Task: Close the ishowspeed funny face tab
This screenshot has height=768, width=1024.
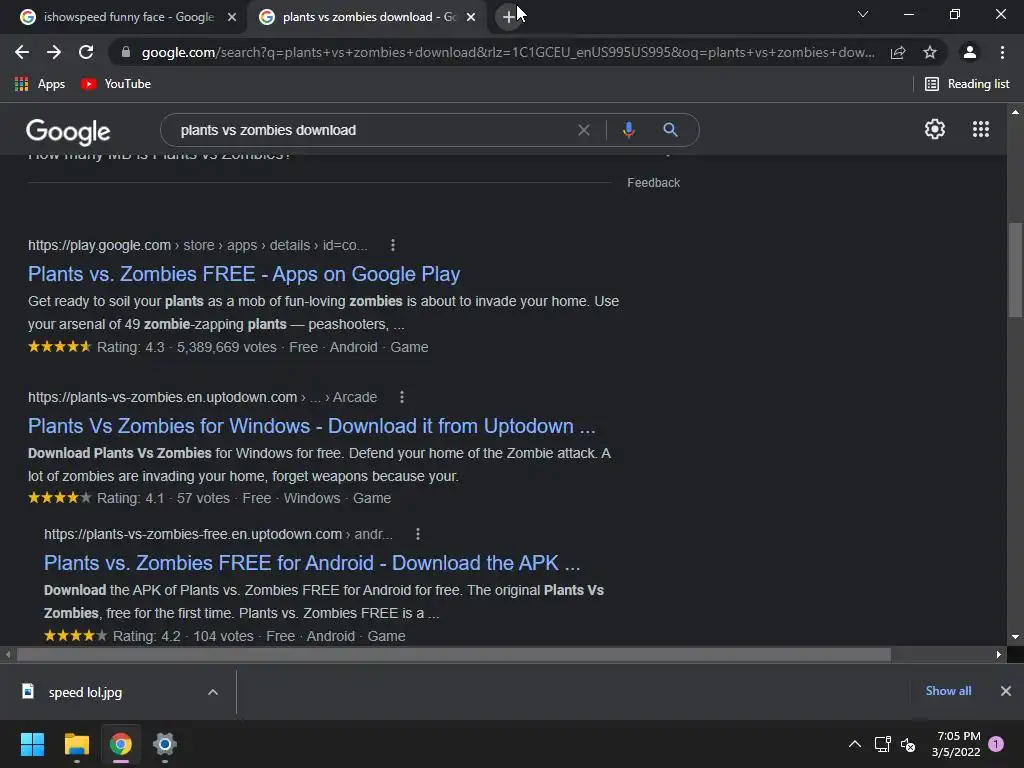Action: (232, 17)
